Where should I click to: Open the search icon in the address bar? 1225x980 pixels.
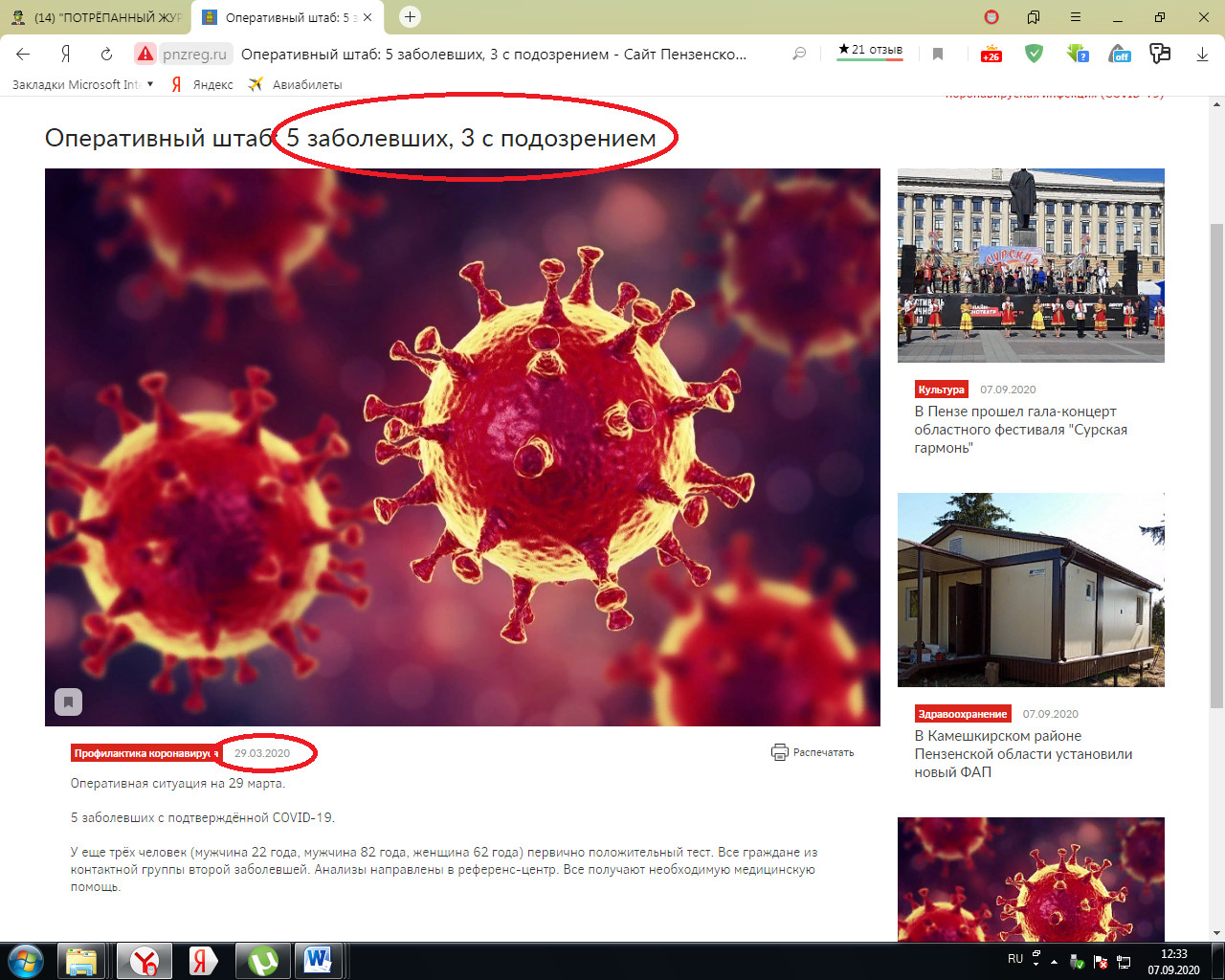coord(799,54)
